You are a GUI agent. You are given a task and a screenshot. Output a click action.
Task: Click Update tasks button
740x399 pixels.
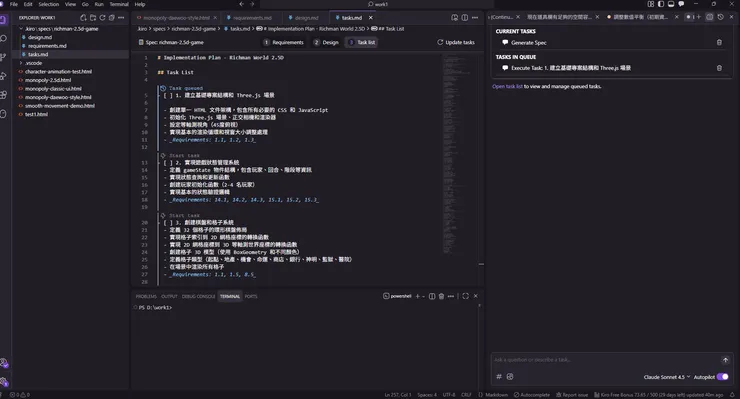tap(456, 42)
